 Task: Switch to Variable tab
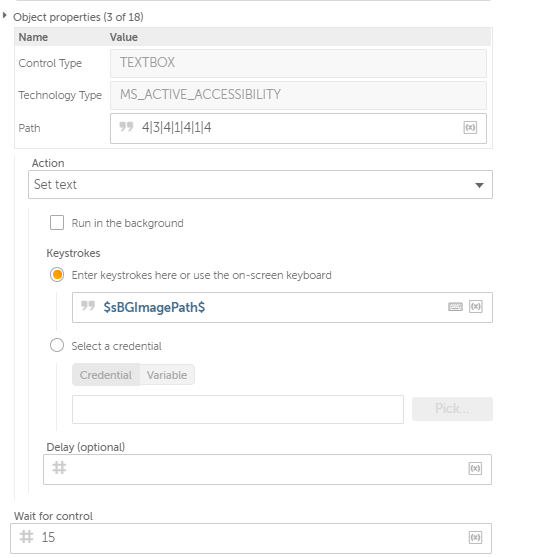pyautogui.click(x=167, y=375)
